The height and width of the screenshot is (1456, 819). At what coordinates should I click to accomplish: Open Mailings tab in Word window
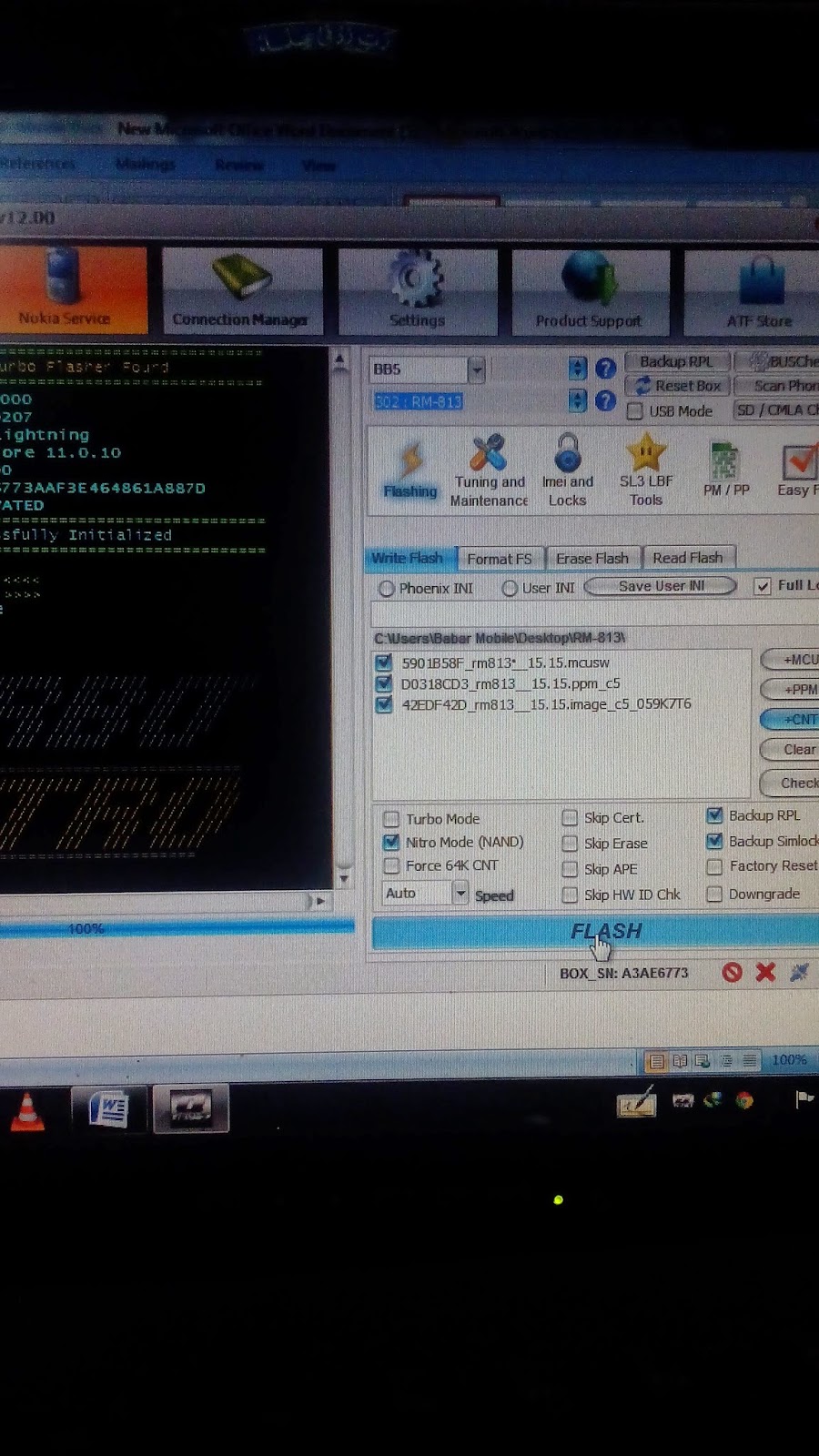pyautogui.click(x=145, y=164)
